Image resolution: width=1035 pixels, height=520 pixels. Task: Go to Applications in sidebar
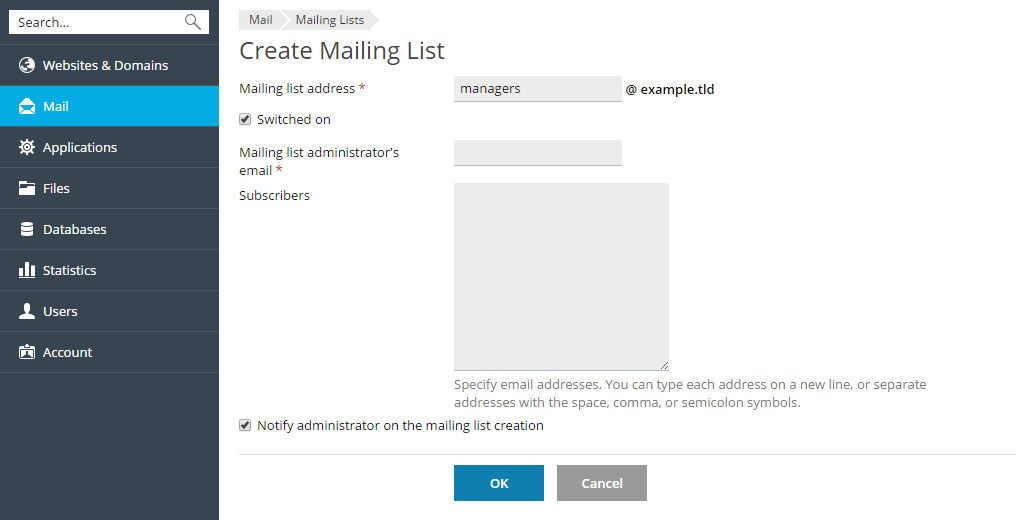(x=80, y=147)
